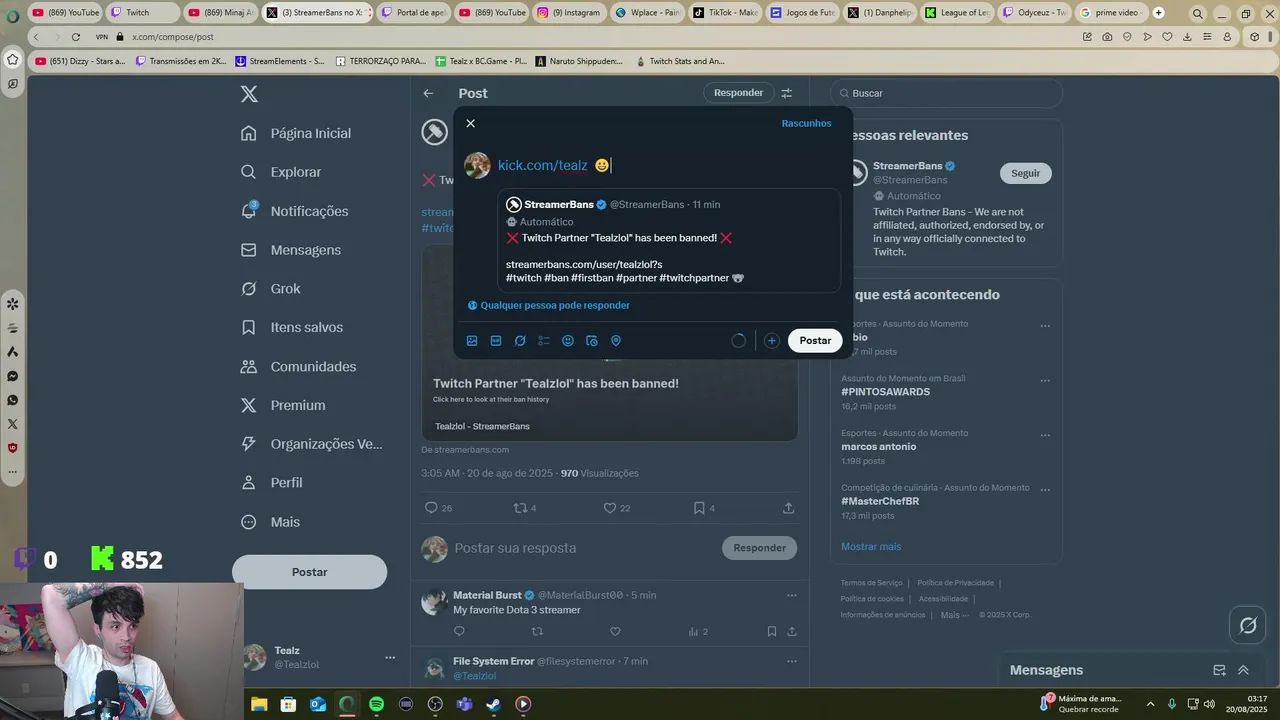Viewport: 1280px width, 720px height.
Task: Add media image to the post
Action: coord(472,341)
